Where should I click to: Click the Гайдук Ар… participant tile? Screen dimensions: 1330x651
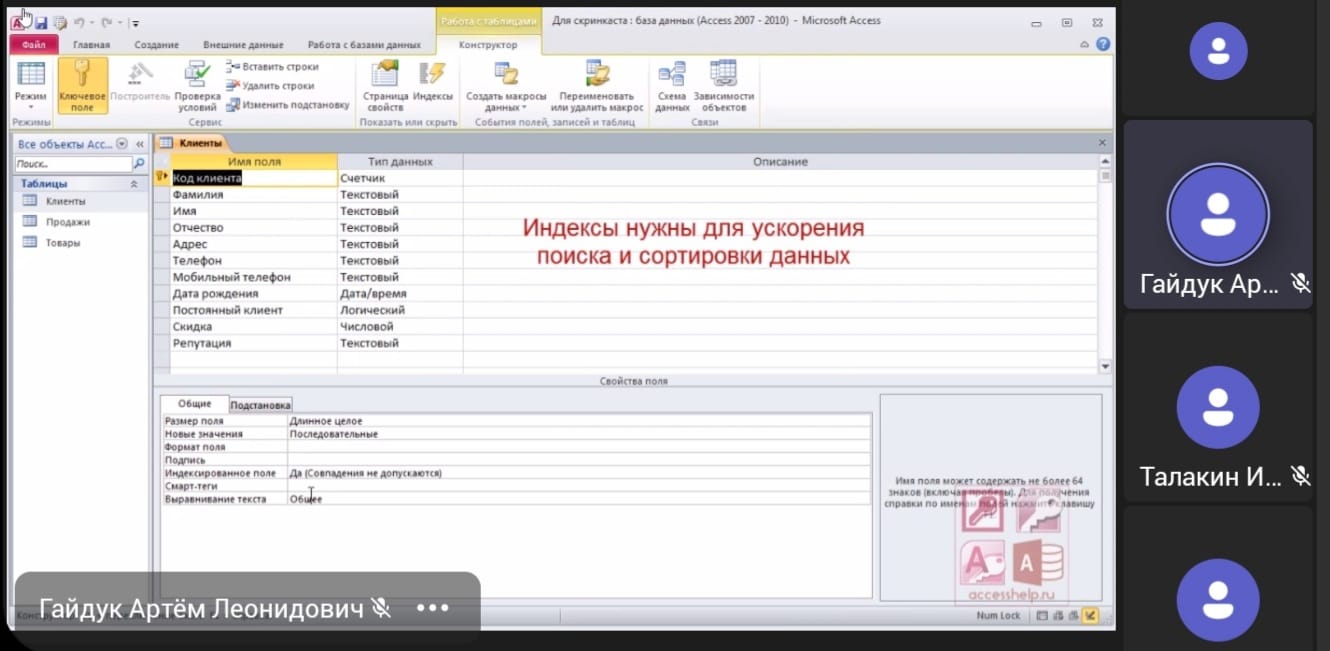pos(1218,214)
